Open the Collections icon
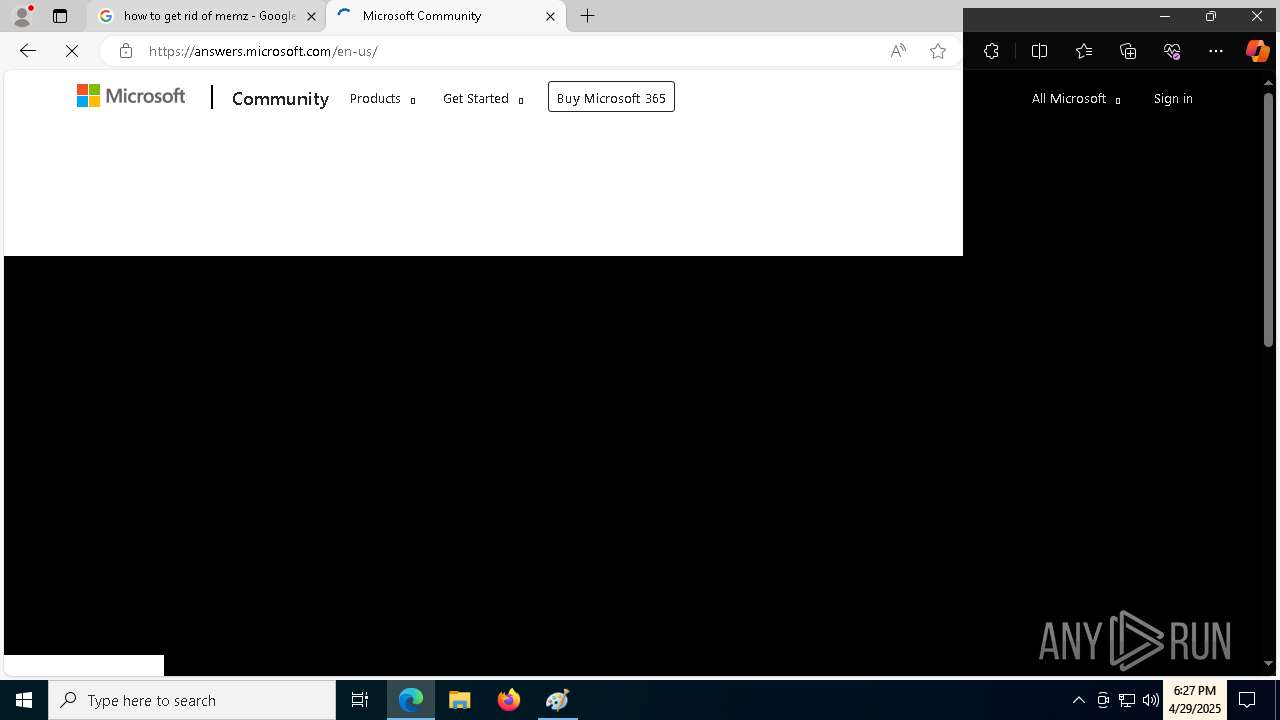 pos(1128,51)
